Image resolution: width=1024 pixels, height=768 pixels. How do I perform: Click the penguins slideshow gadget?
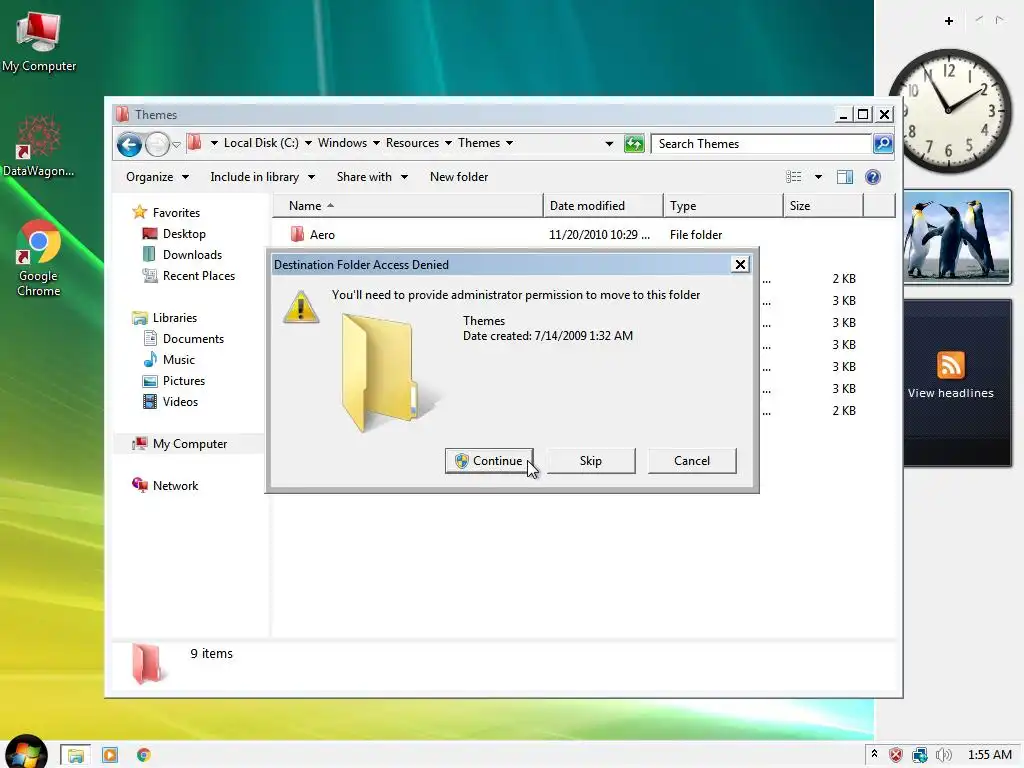point(957,237)
